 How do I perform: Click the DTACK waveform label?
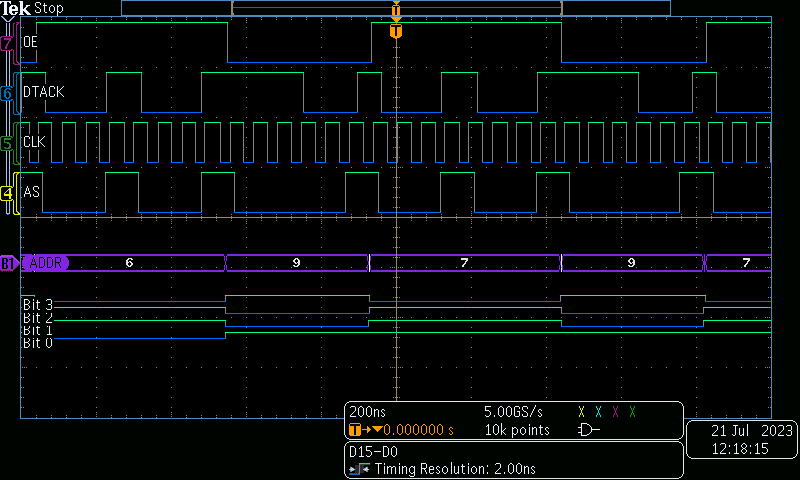[x=44, y=92]
